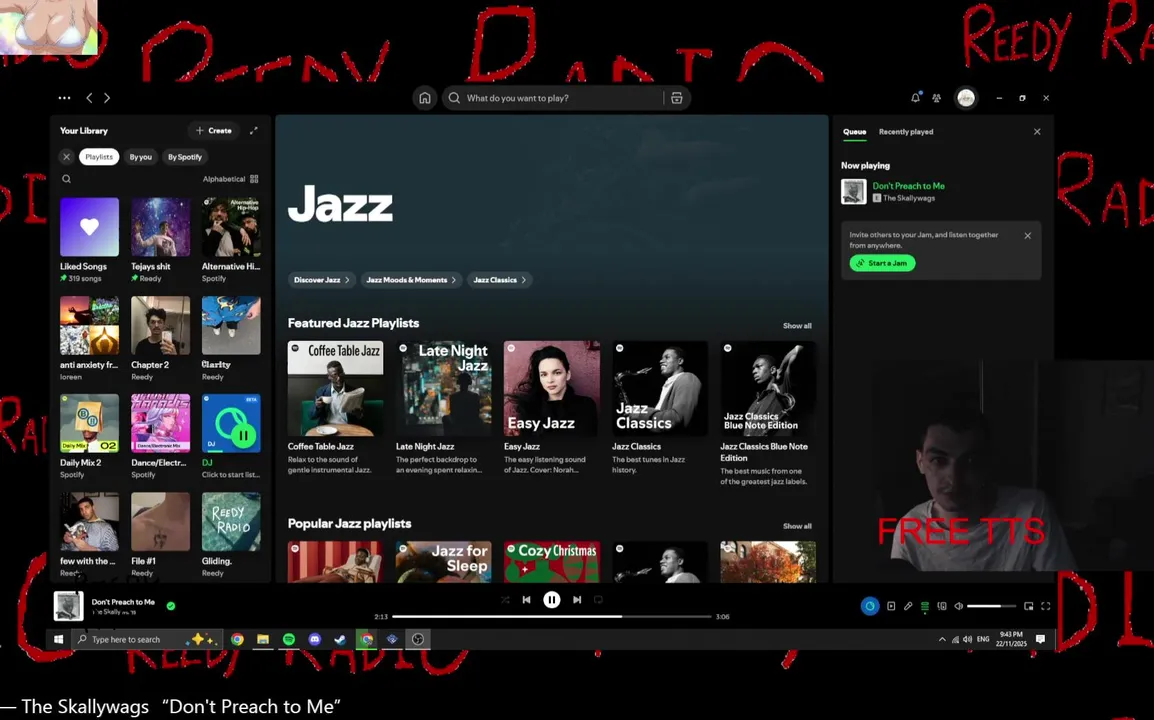Open the Alphabetical sort dropdown

tap(230, 179)
